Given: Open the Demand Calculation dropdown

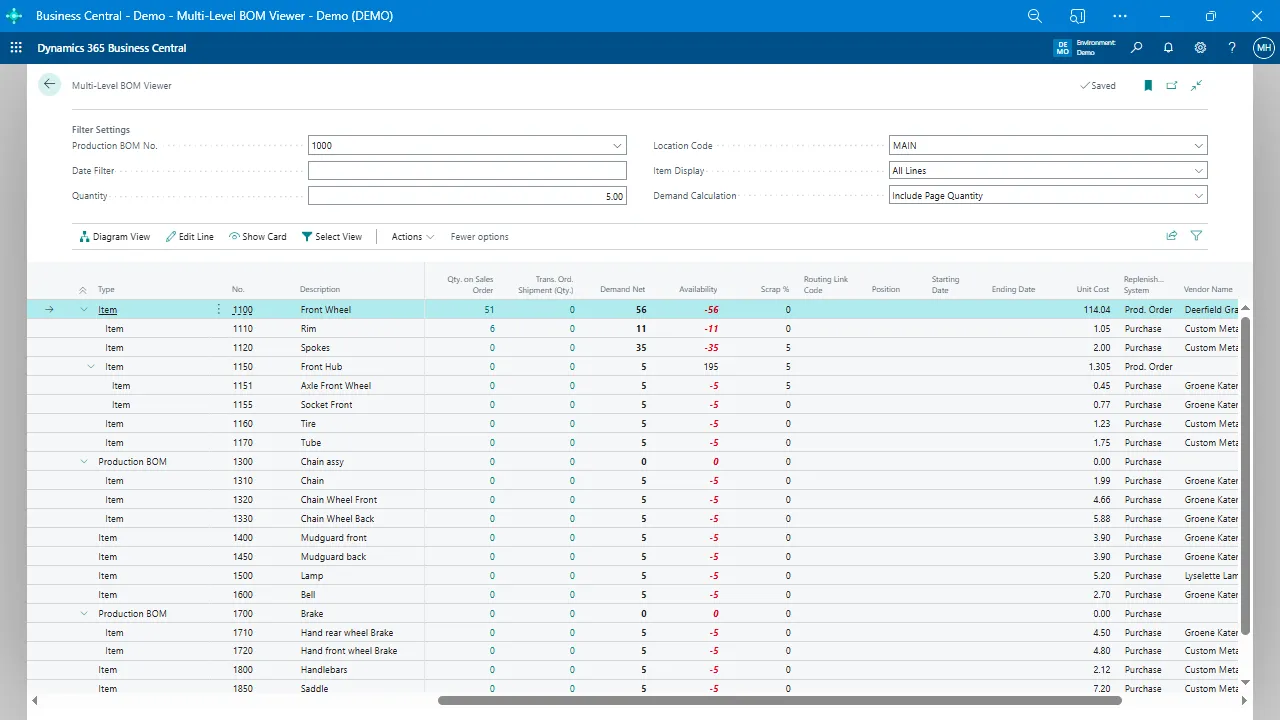Looking at the screenshot, I should coord(1198,196).
